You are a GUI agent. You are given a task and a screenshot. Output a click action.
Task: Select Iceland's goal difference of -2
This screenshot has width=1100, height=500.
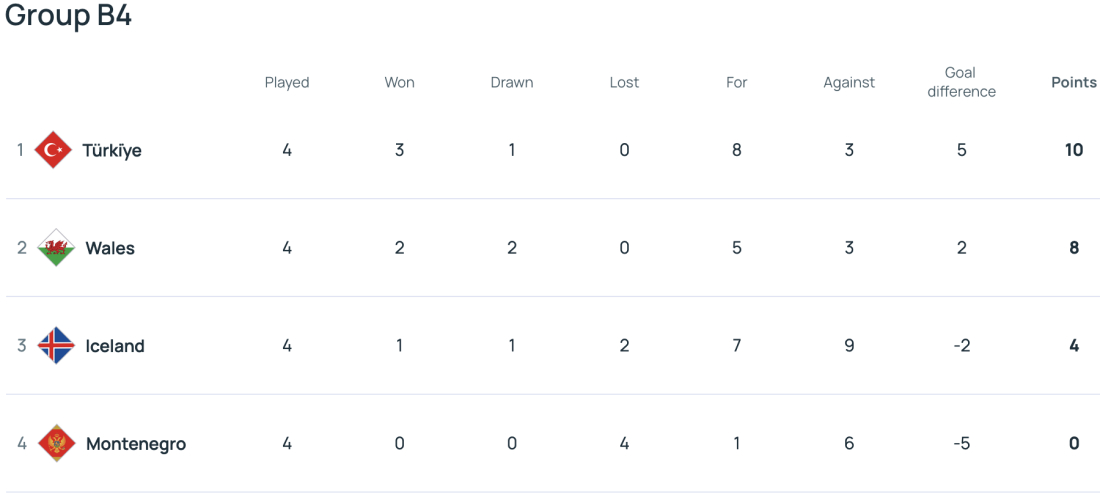coord(962,346)
